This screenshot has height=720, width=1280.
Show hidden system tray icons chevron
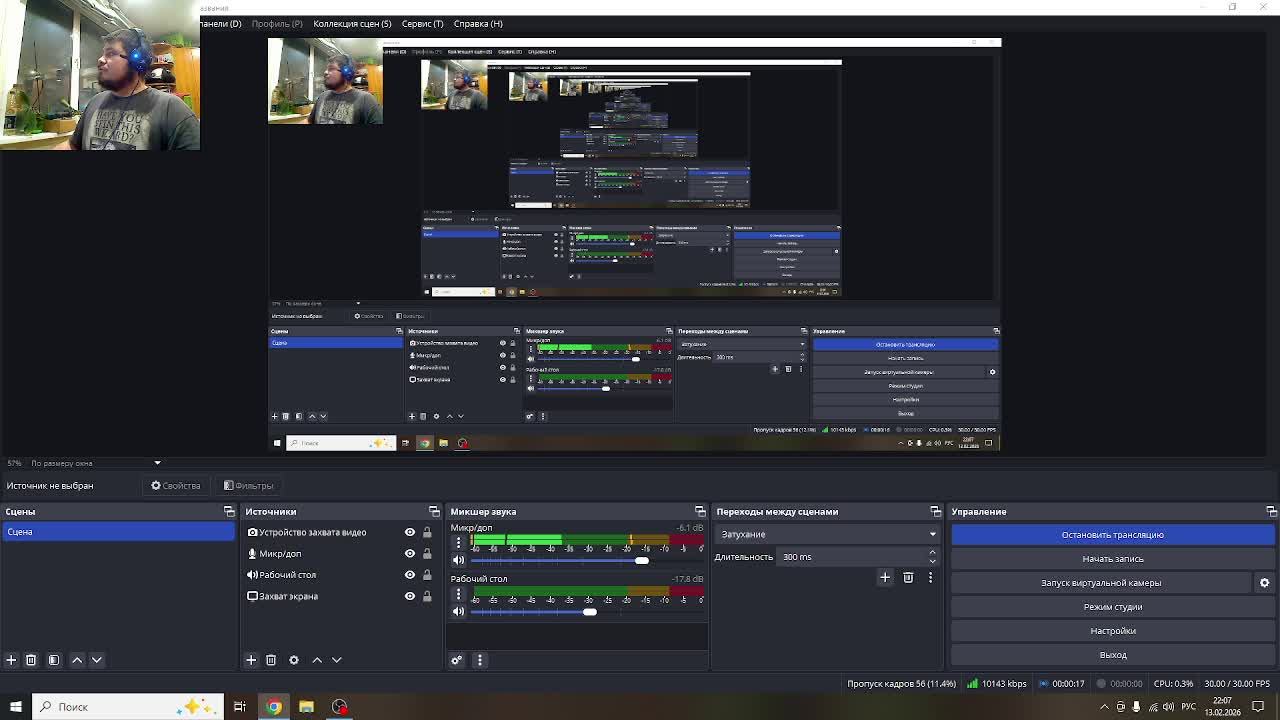click(x=1105, y=707)
